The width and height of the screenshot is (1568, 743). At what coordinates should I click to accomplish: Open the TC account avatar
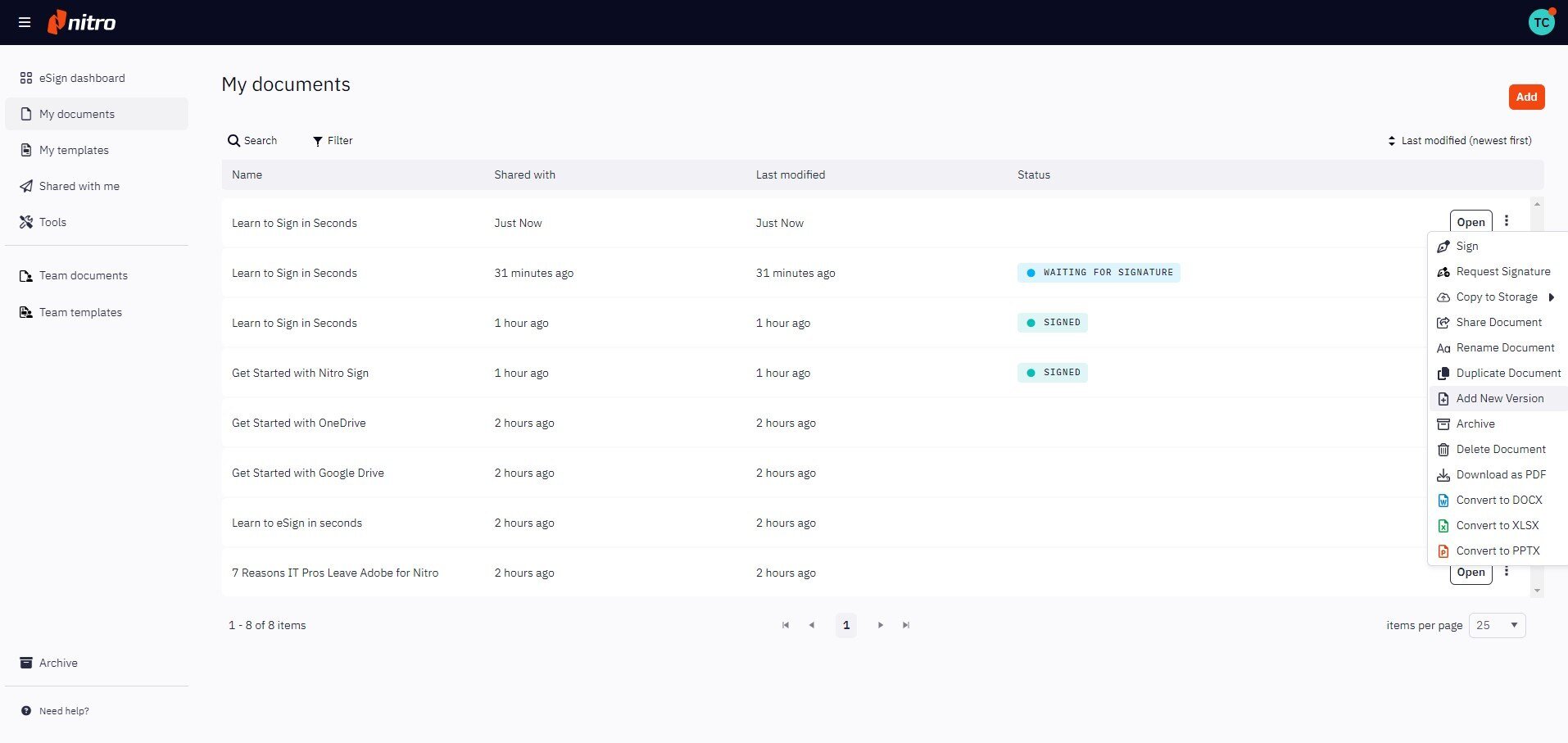pyautogui.click(x=1541, y=20)
